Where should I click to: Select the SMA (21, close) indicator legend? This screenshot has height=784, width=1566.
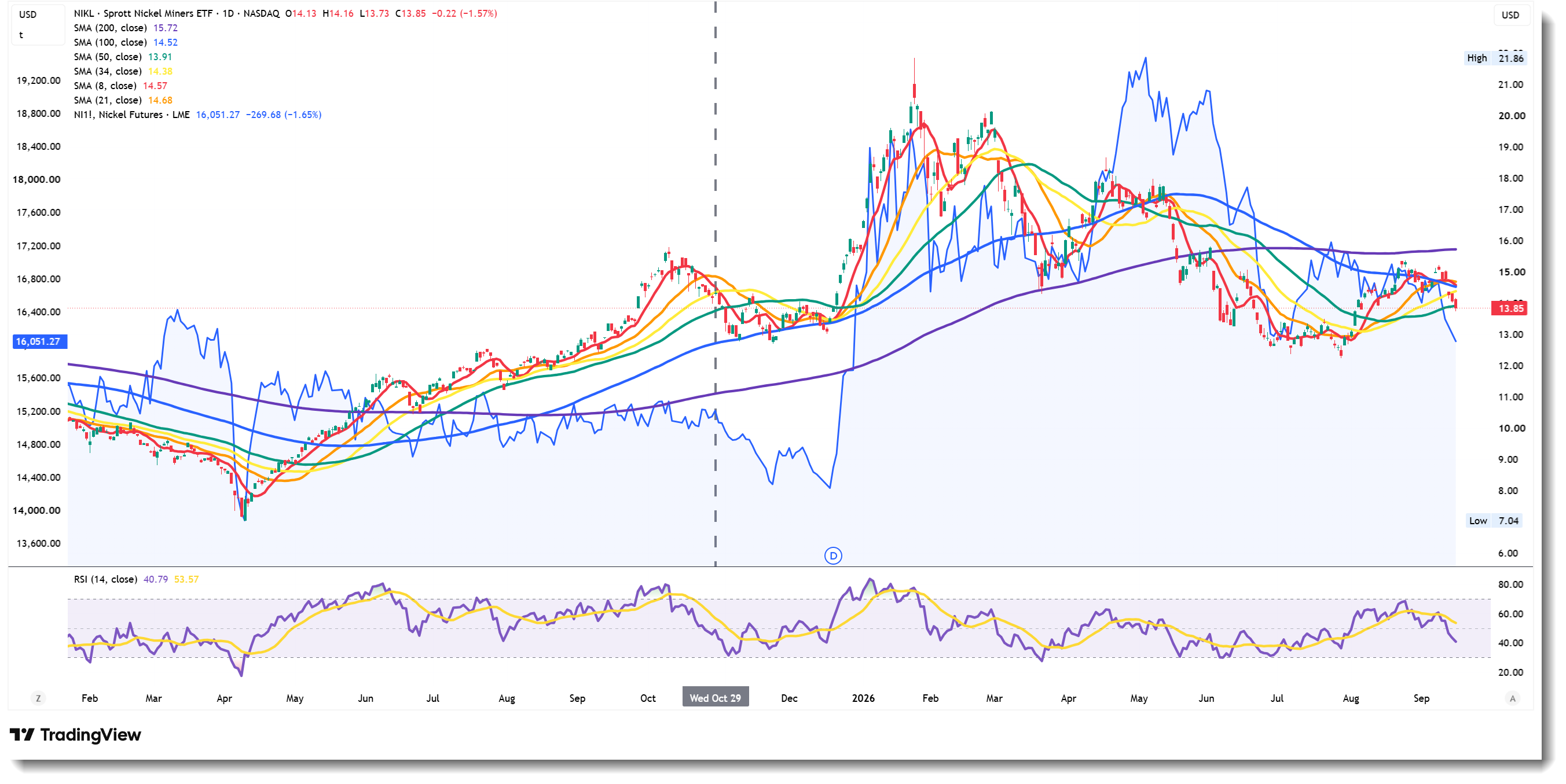(108, 100)
